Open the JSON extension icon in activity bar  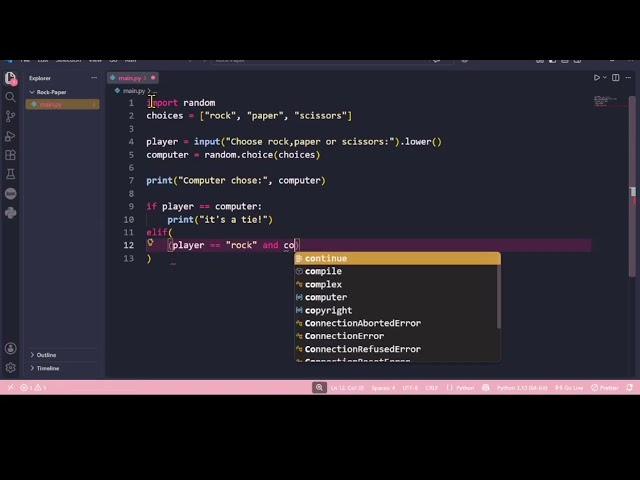point(10,193)
